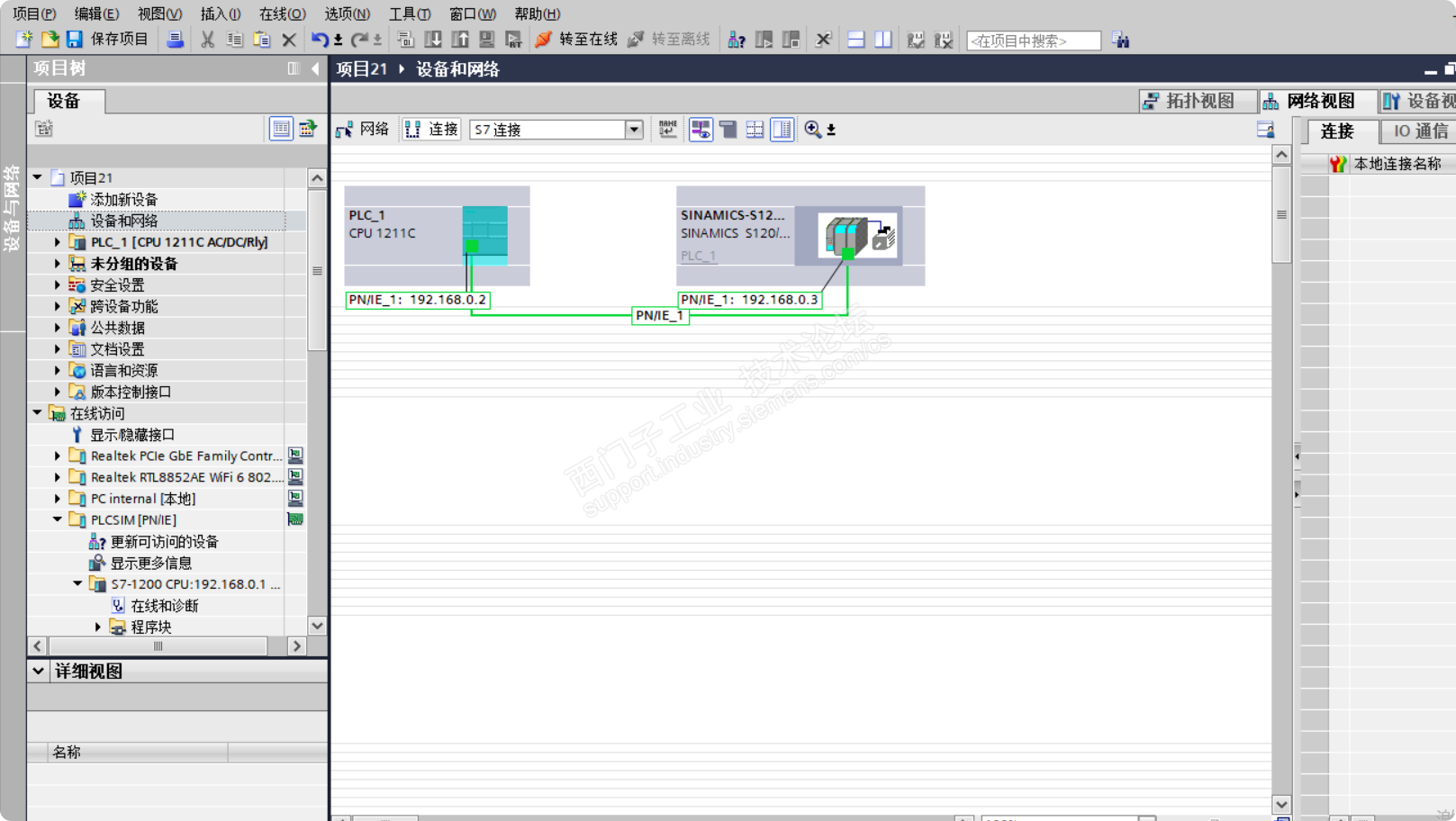
Task: Open the 在线(O) menu
Action: pos(283,14)
